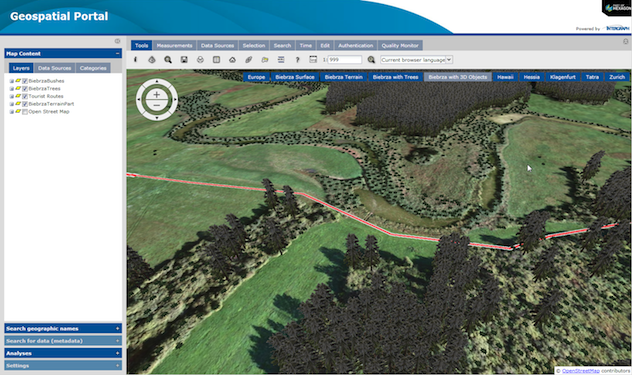Click the save map floppy icon
This screenshot has width=632, height=375.
coord(184,60)
